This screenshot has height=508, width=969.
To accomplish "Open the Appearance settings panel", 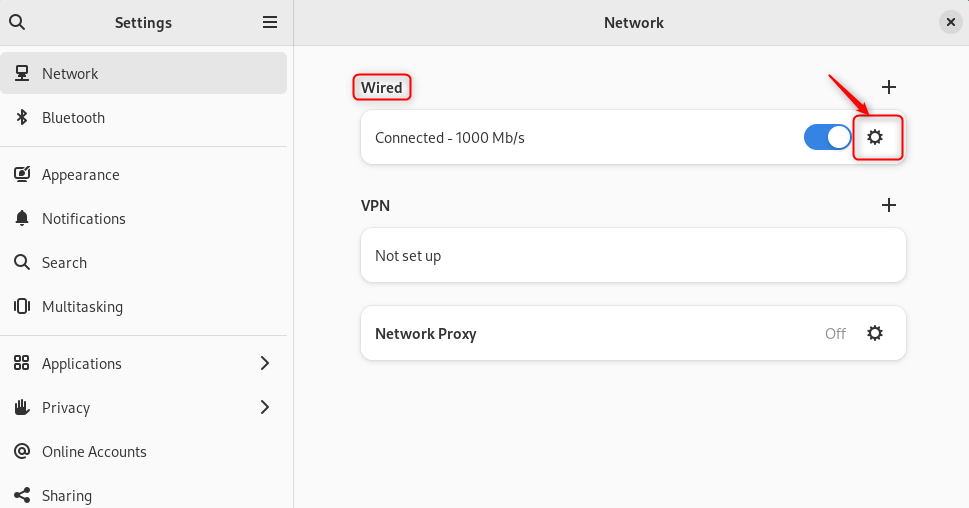I will point(143,174).
